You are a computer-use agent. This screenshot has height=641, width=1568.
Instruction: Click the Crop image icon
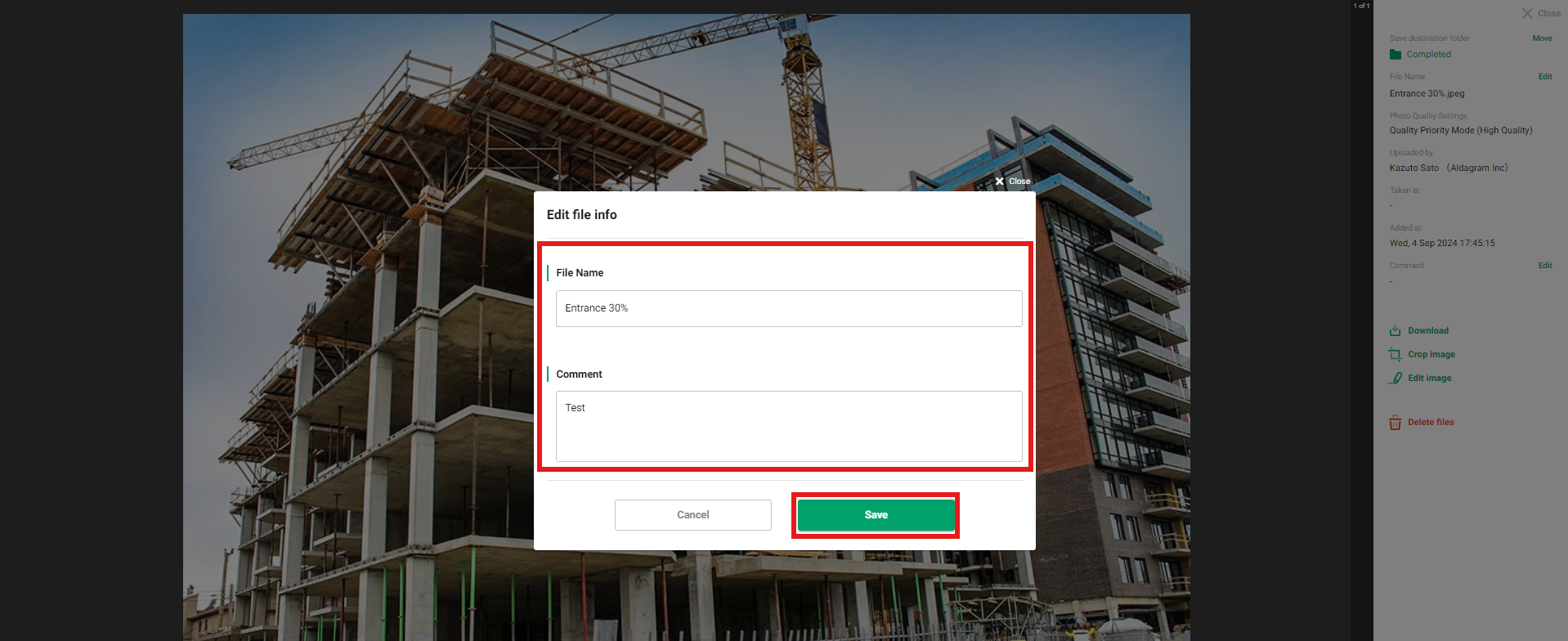[1395, 355]
